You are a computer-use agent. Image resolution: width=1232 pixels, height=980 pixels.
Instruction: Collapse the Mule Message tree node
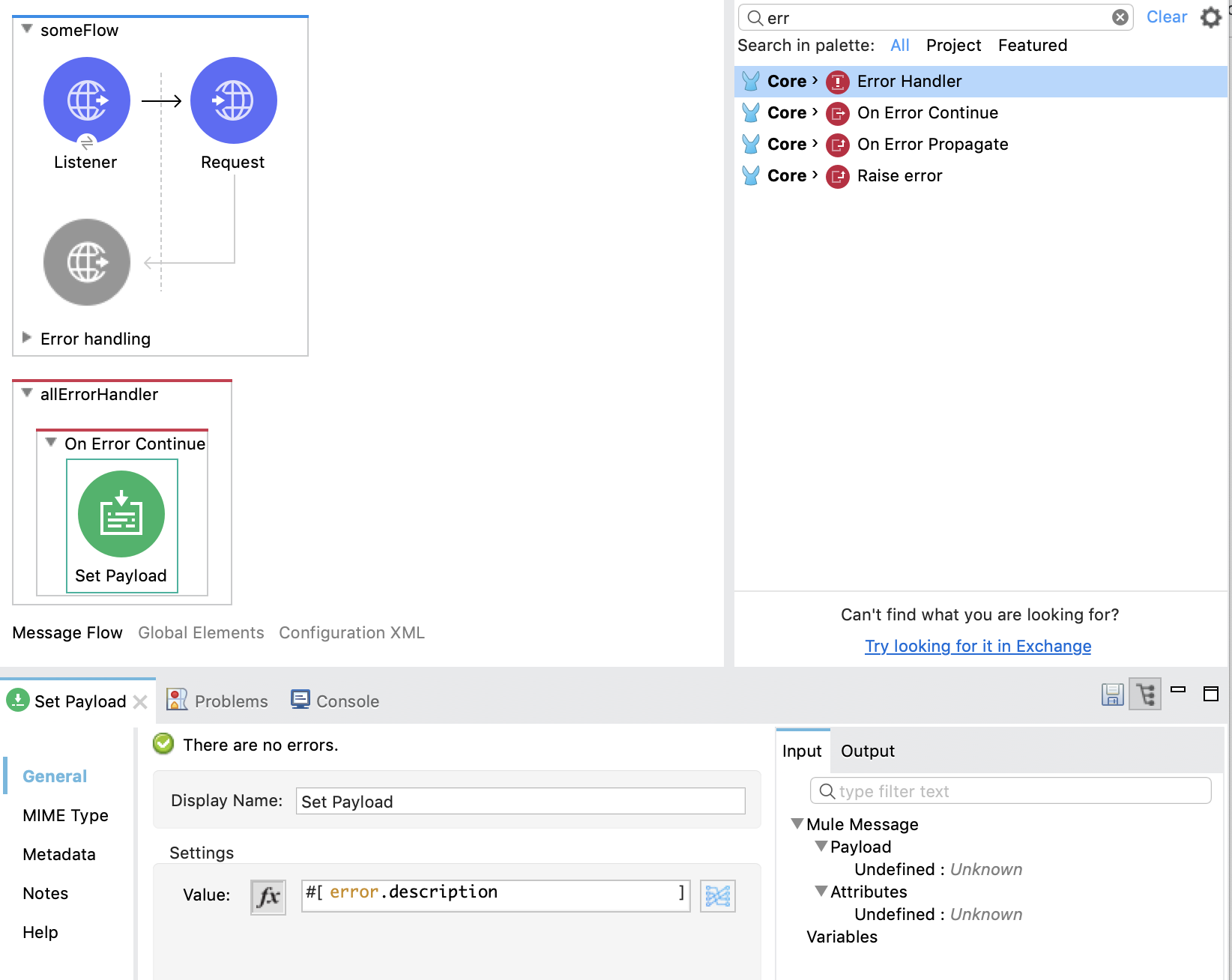pos(797,824)
